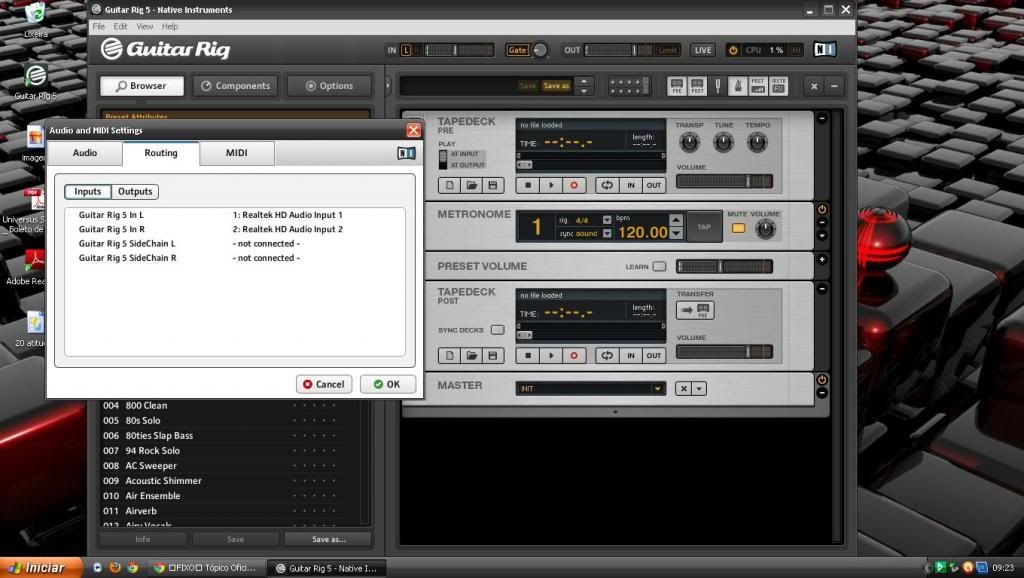Collapse the Tapedeck Pre module

(x=822, y=118)
